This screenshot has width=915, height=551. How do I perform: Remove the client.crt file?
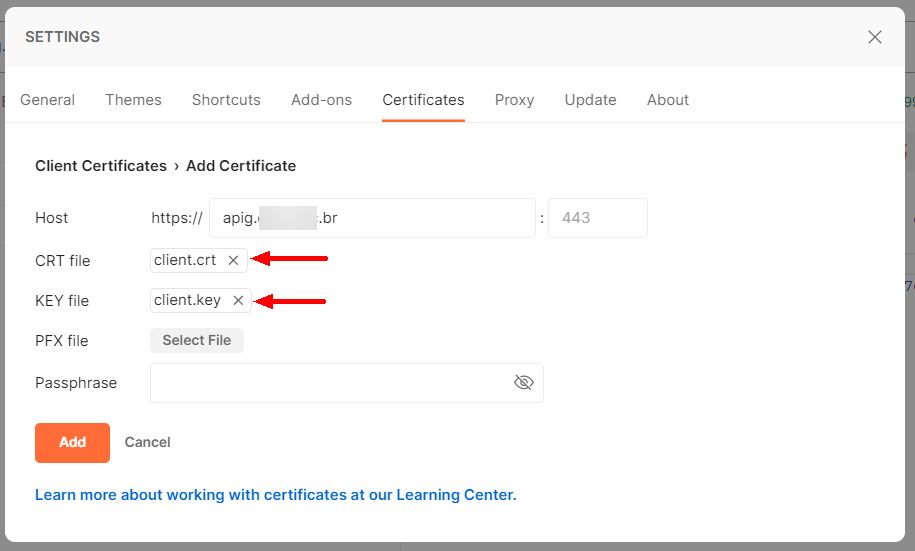233,260
